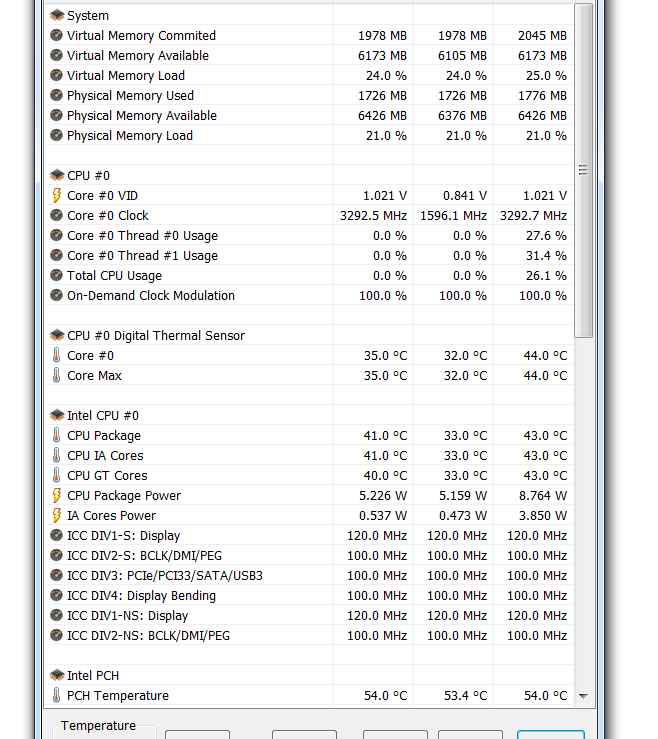This screenshot has height=739, width=658.
Task: Select ICC DIV3: PCIe/PCI33/SATA/USB3 sensor row
Action: pos(309,575)
